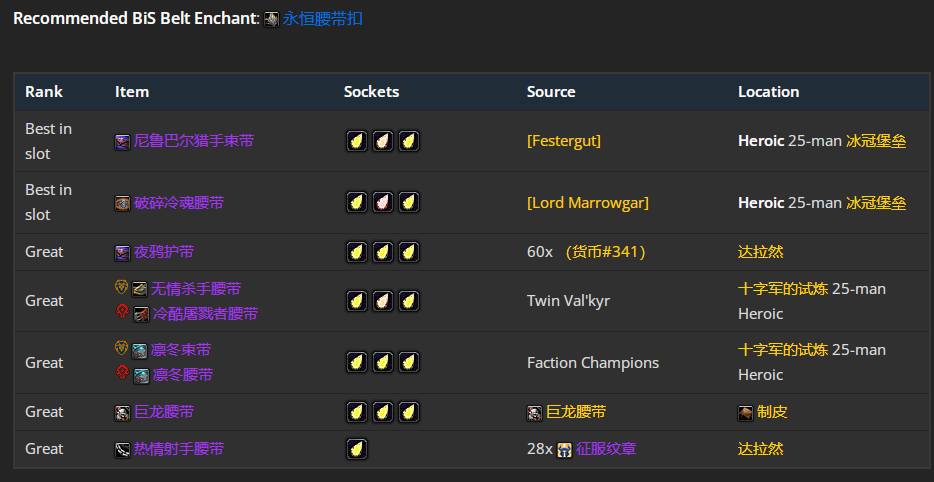The height and width of the screenshot is (482, 934).
Task: Open the 达拉然 link in the 夜鸦护带 row
Action: [x=761, y=252]
